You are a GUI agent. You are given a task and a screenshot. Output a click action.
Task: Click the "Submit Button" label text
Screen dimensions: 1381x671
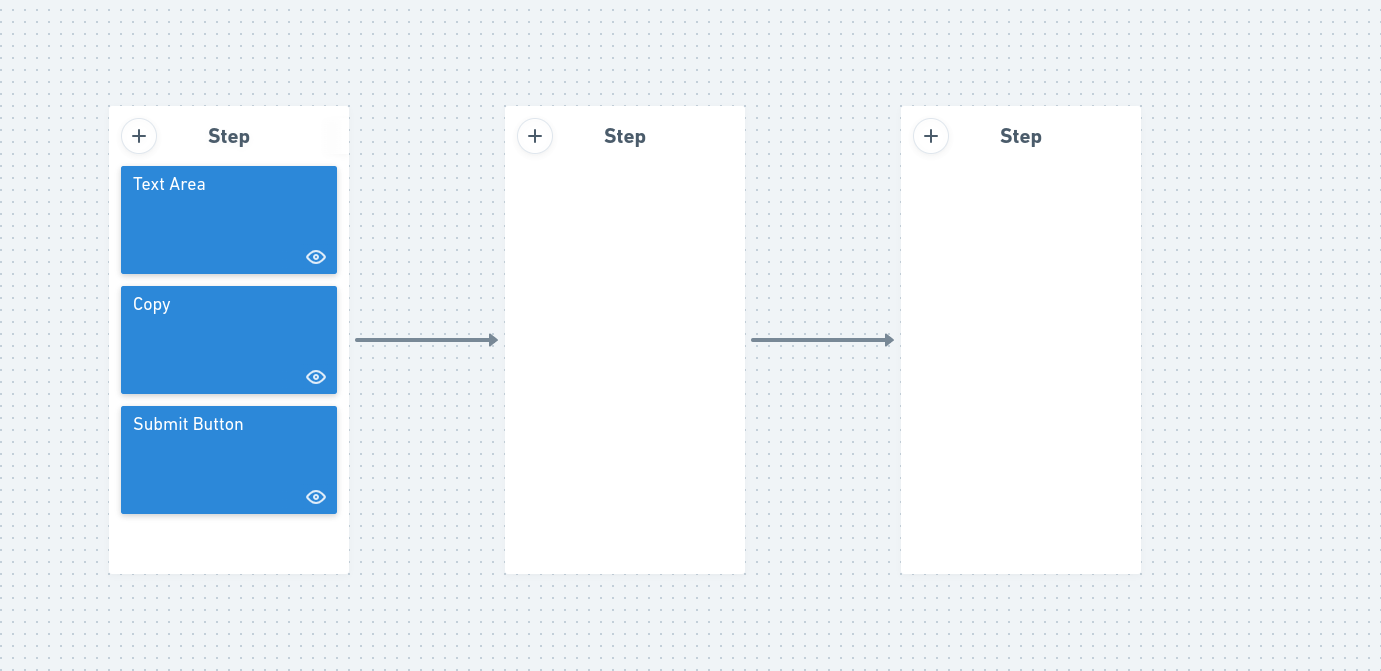click(x=188, y=424)
